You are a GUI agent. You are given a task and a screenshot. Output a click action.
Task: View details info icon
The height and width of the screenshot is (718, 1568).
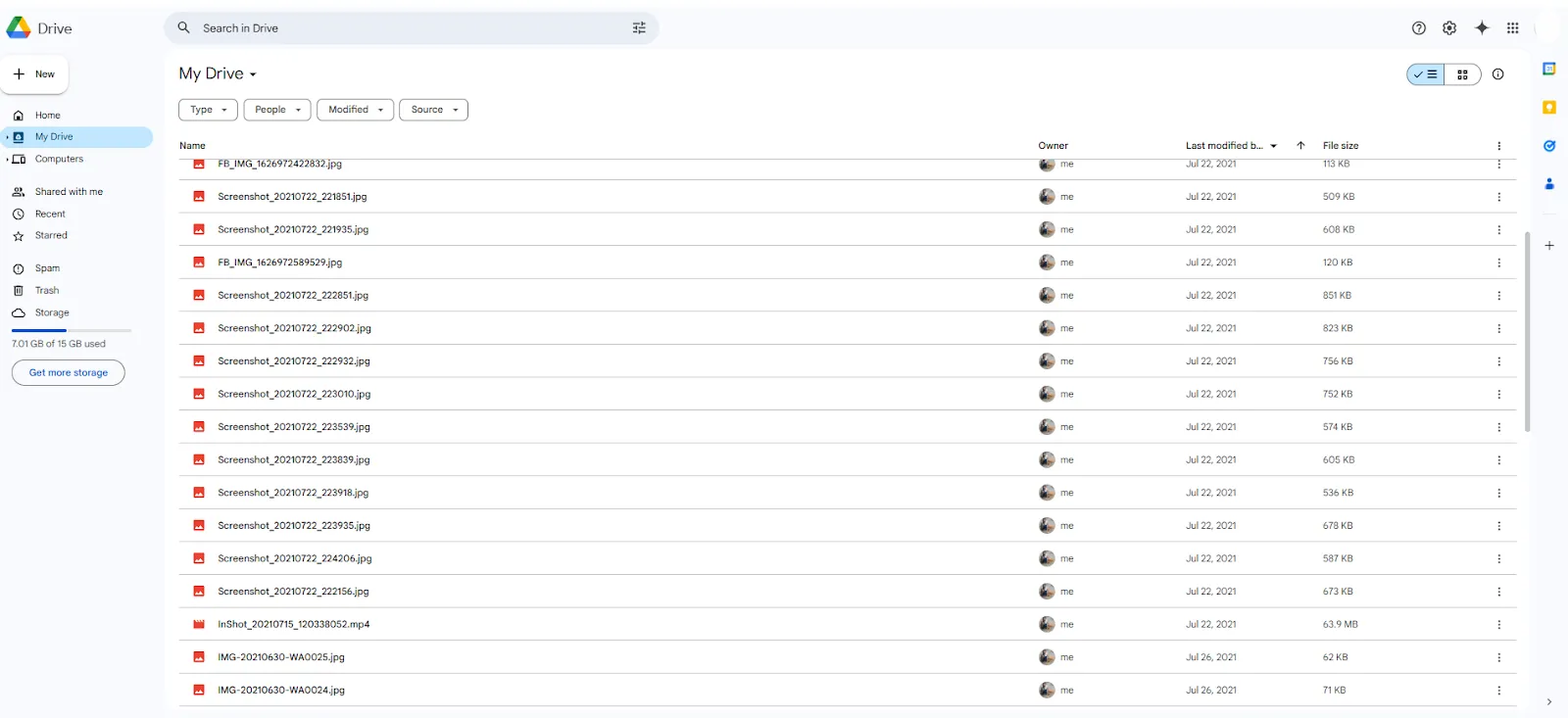1497,74
